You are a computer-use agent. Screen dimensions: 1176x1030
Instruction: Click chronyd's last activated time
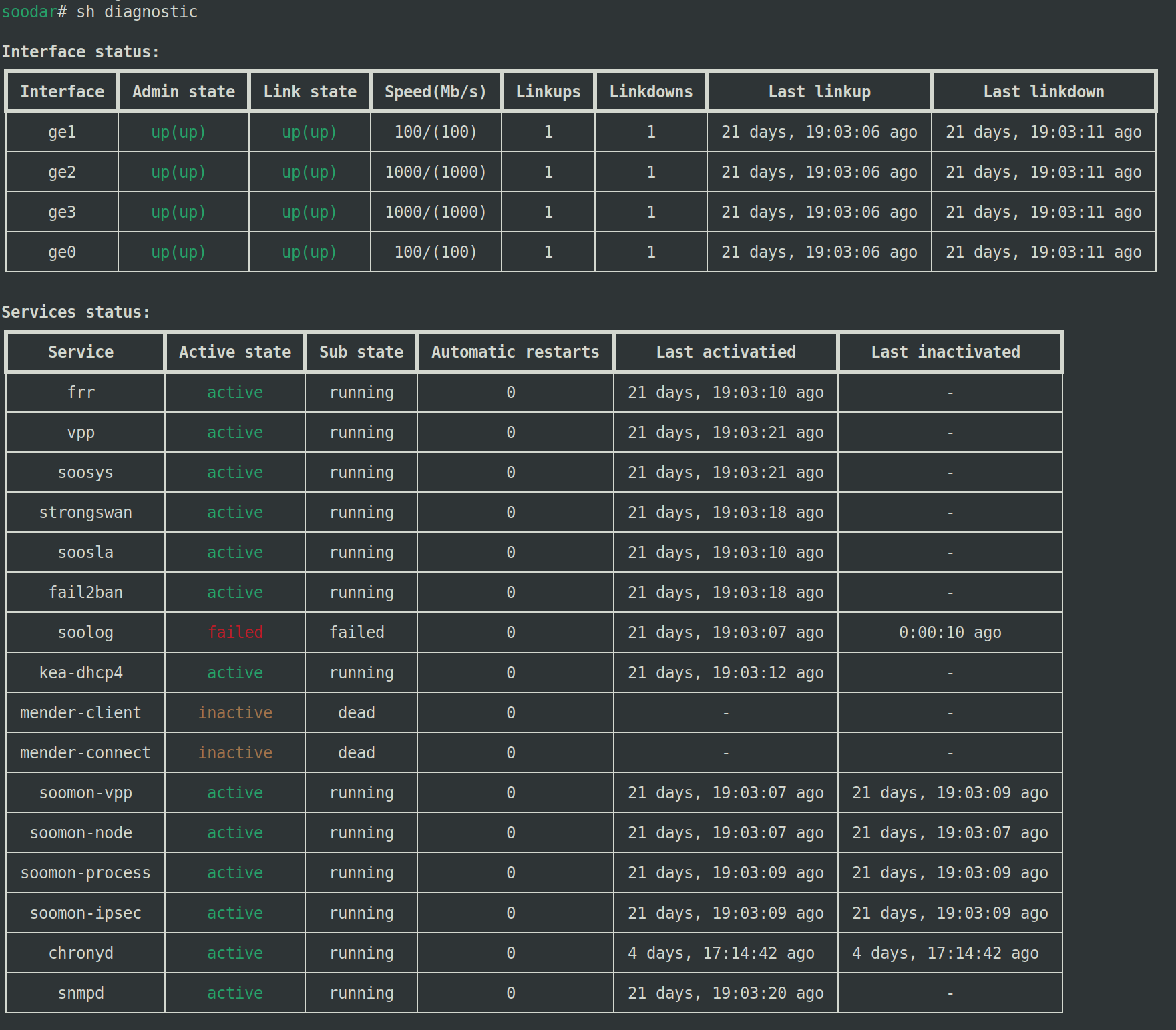pyautogui.click(x=721, y=953)
